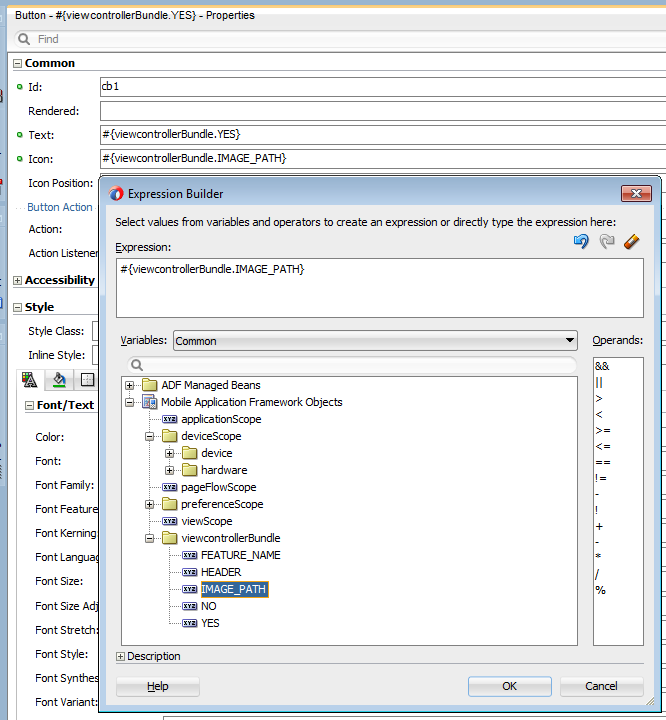The width and height of the screenshot is (666, 720).
Task: Expand the ADF Managed Beans node
Action: pos(130,385)
